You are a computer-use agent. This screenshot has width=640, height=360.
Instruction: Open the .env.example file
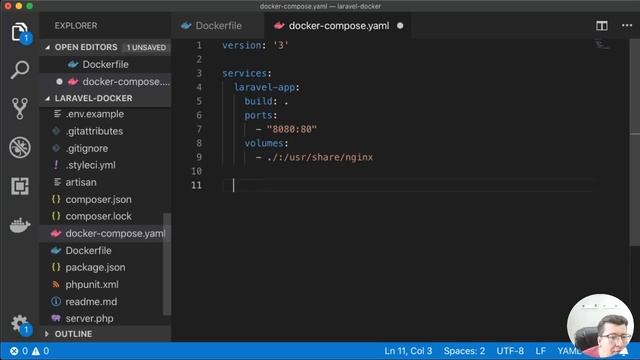coord(95,114)
